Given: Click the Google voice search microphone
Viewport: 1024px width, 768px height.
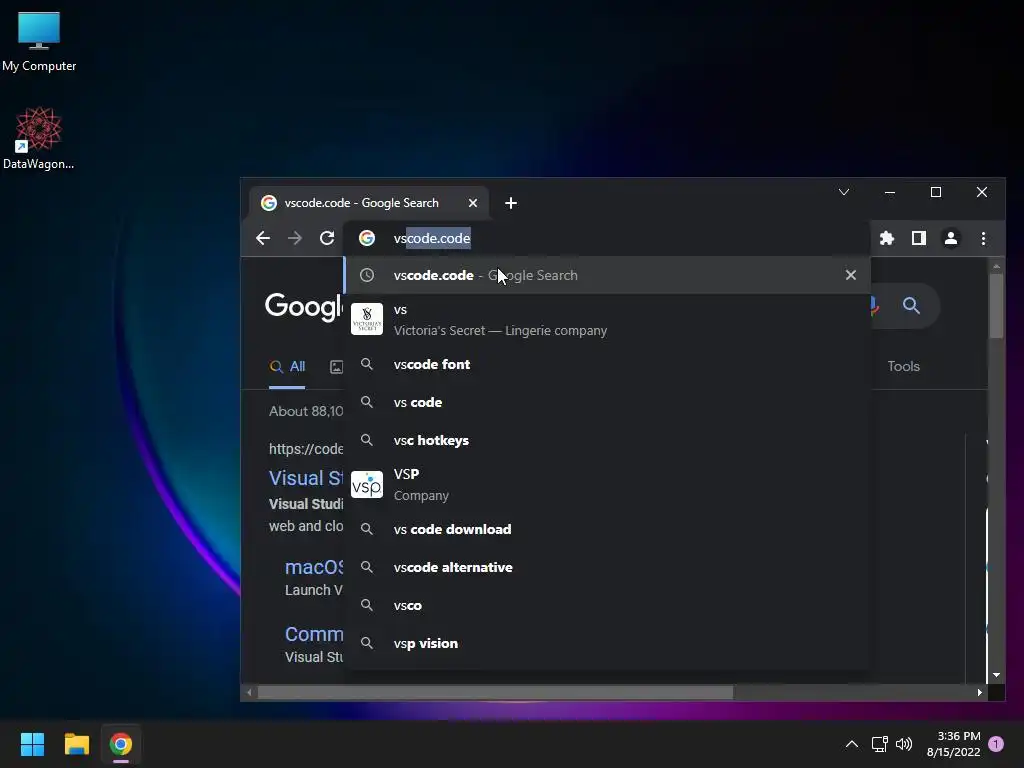Looking at the screenshot, I should tap(873, 305).
